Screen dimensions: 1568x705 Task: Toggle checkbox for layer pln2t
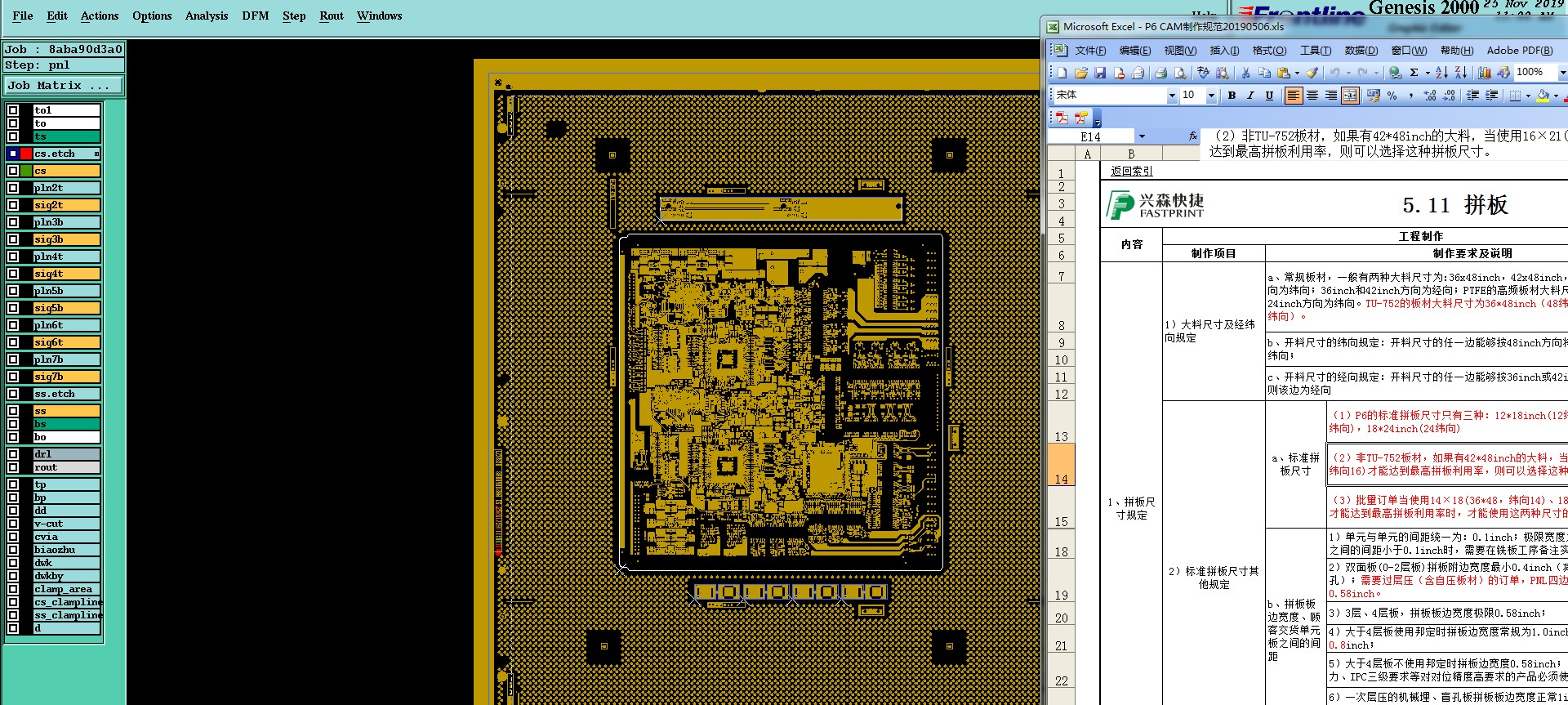point(13,188)
